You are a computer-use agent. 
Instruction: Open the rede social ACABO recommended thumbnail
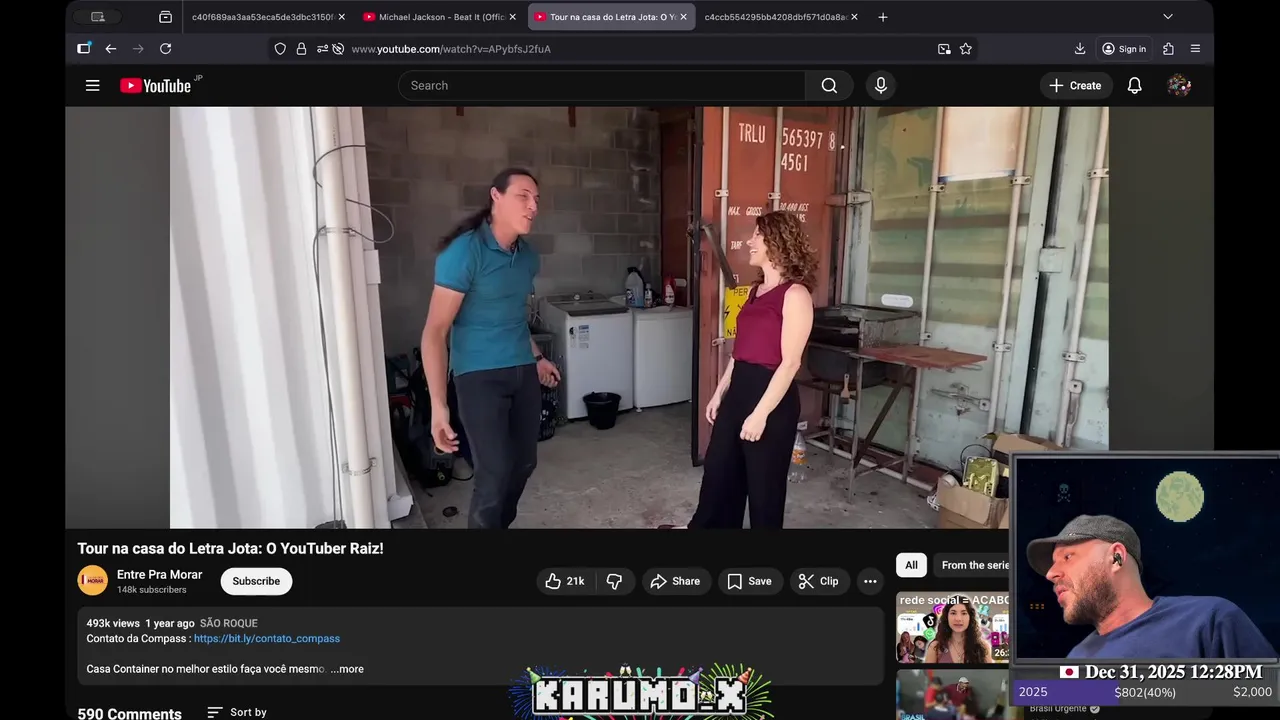952,628
